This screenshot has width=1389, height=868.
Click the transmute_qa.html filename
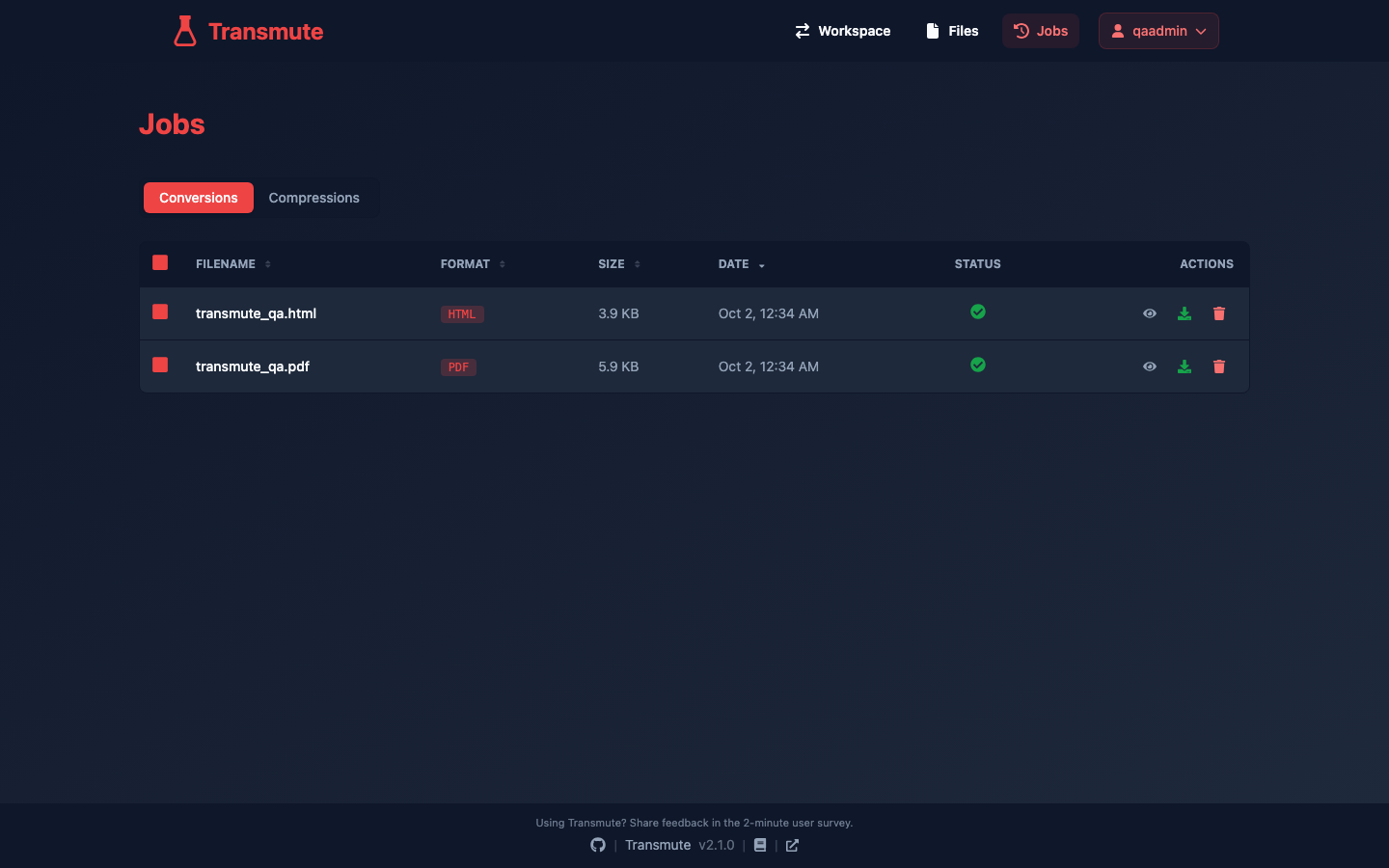pos(256,313)
